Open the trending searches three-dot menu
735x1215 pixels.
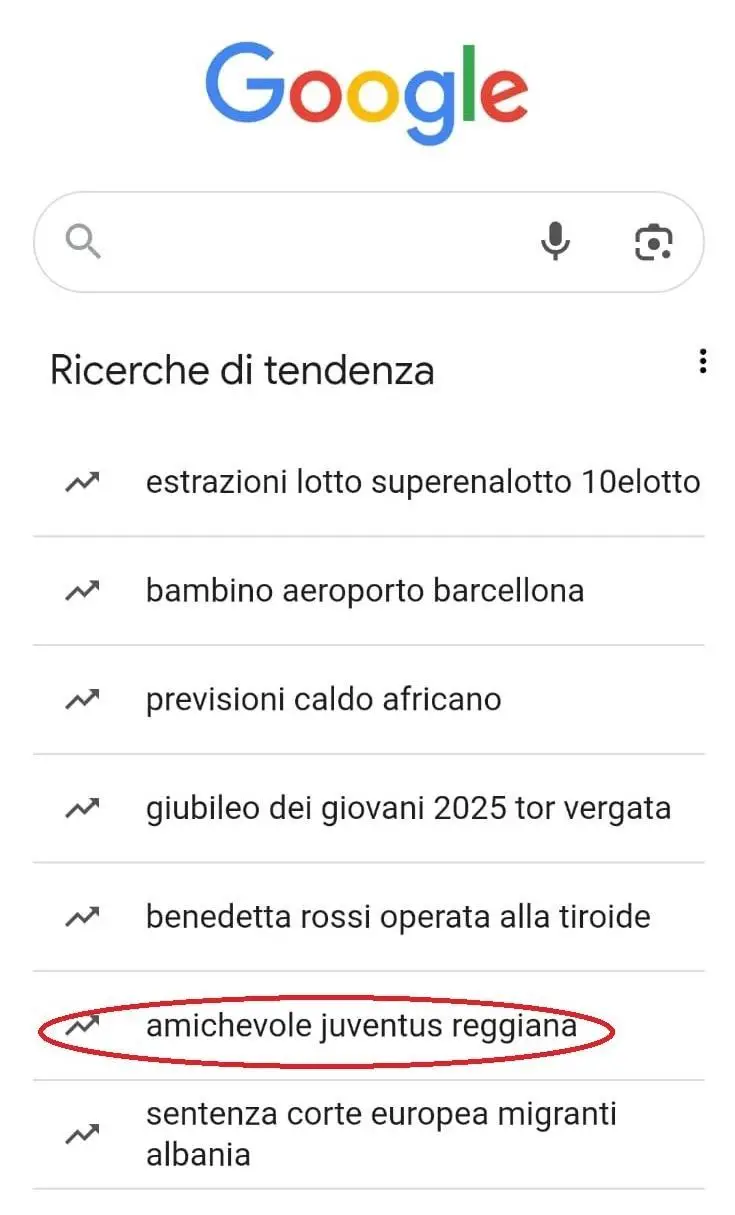click(703, 362)
